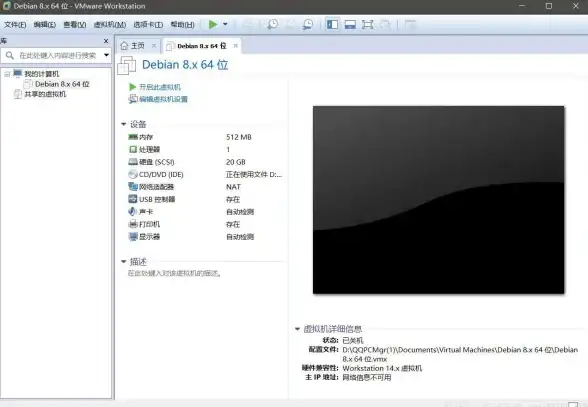Open the 帮助(H) menu
Viewport: 588px width, 407px height.
tap(183, 25)
